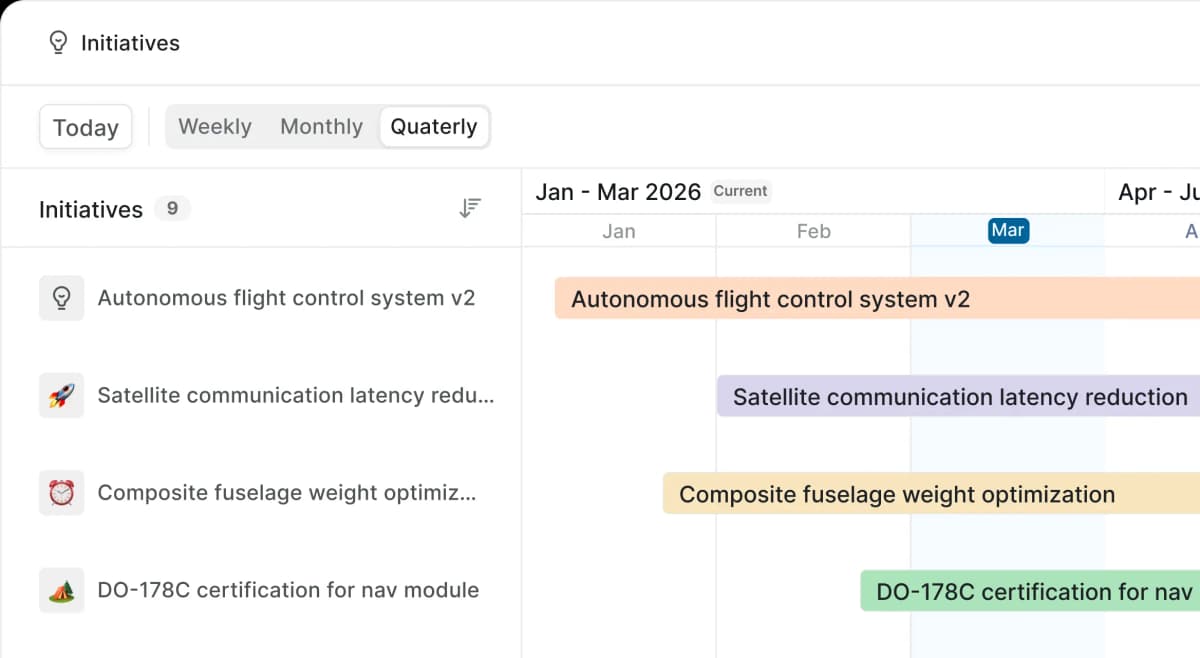
Task: Click the alarm clock icon on the Composite fuselage row
Action: click(61, 492)
